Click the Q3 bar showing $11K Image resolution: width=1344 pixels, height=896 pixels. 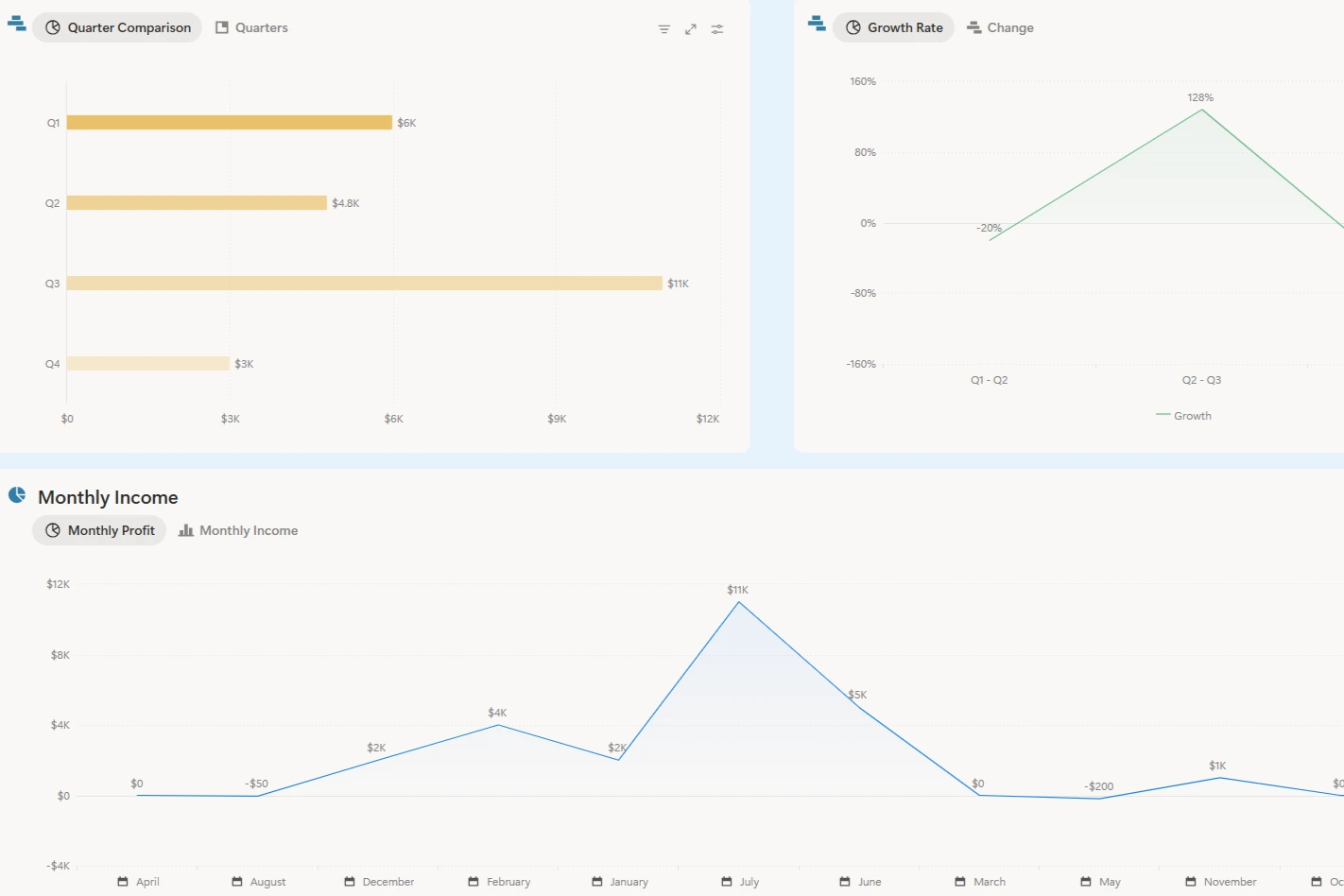pyautogui.click(x=364, y=284)
